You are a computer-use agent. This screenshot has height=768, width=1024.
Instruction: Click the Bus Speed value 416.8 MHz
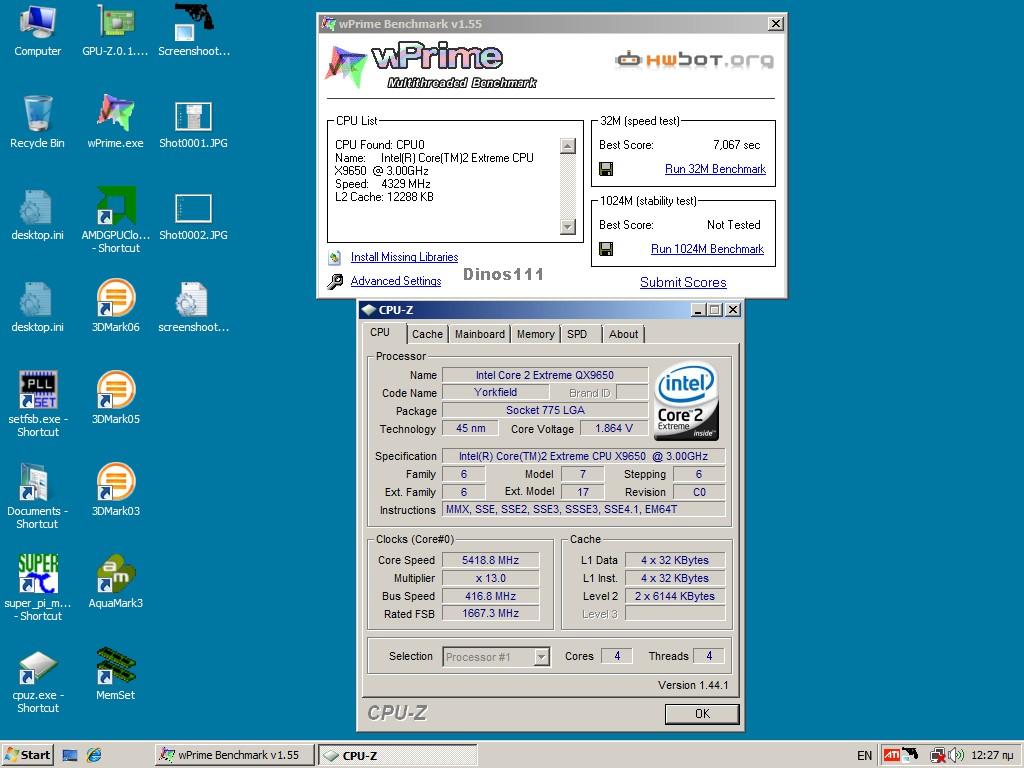(490, 596)
